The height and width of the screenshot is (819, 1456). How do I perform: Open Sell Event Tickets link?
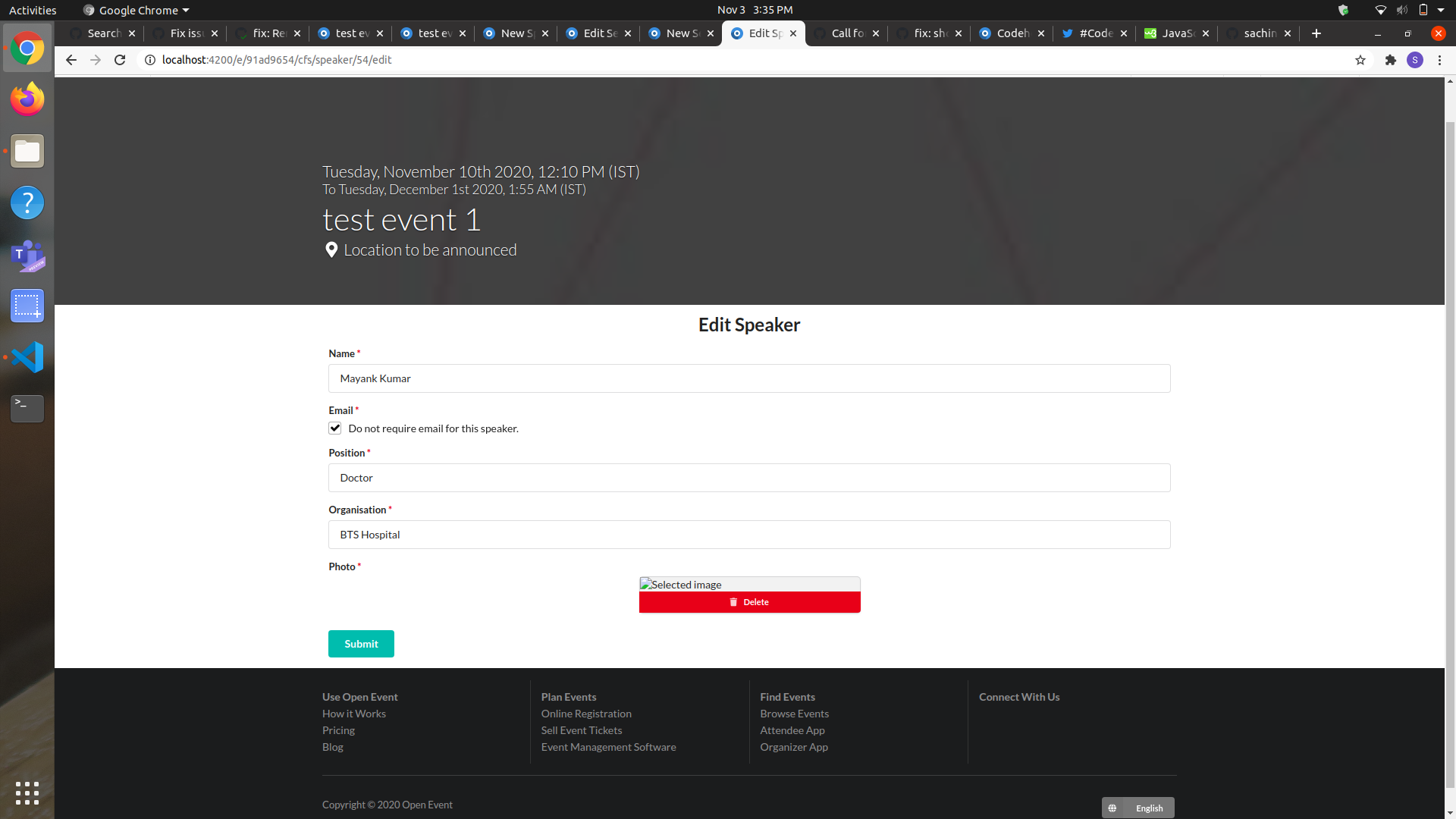pos(582,730)
